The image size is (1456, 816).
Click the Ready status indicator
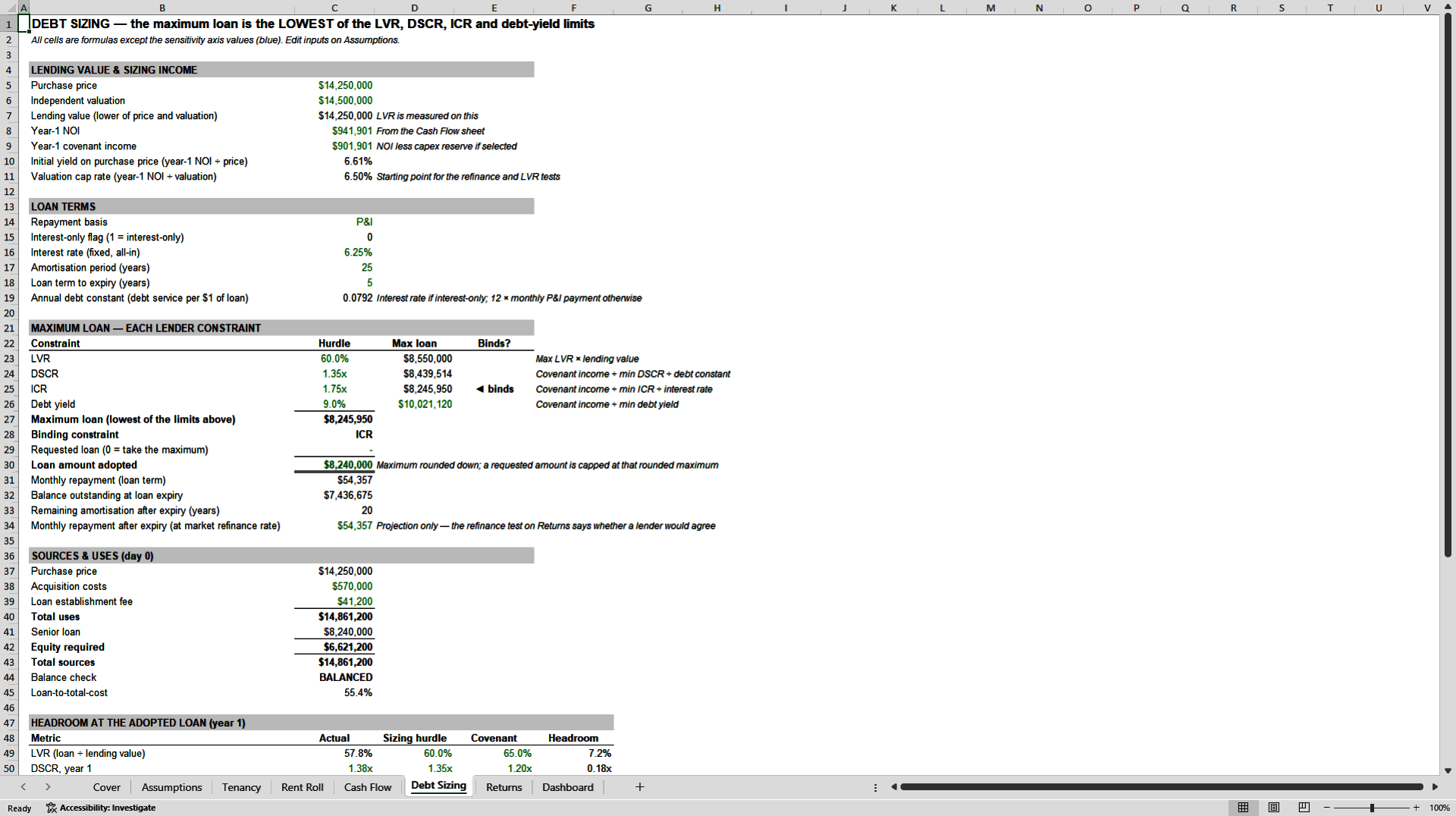pyautogui.click(x=20, y=808)
